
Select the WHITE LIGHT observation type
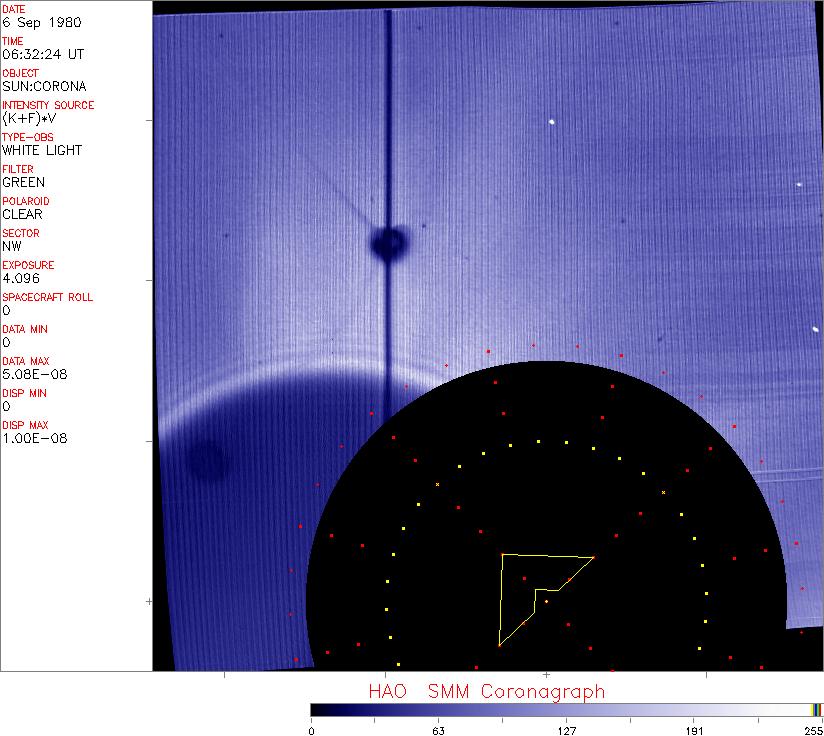(42, 150)
